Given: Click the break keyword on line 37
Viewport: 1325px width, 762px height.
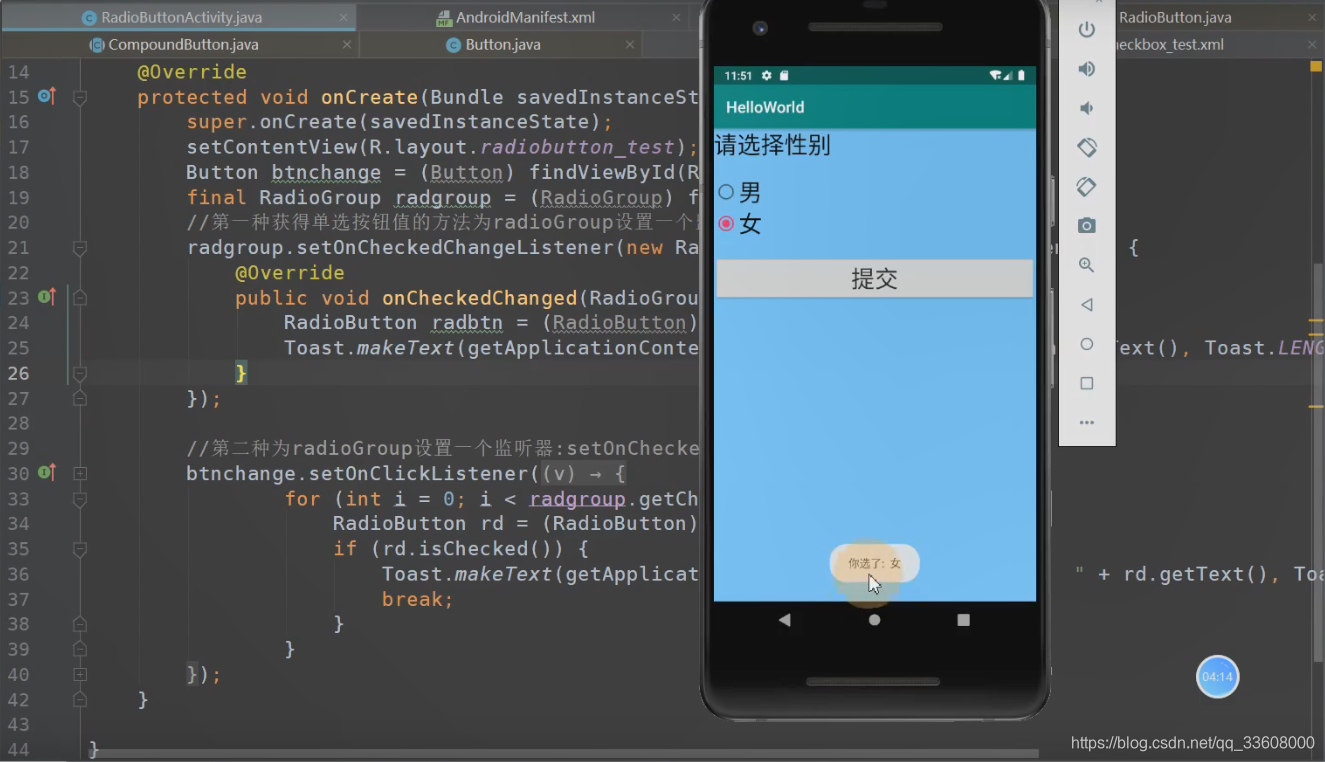Looking at the screenshot, I should click(x=412, y=599).
